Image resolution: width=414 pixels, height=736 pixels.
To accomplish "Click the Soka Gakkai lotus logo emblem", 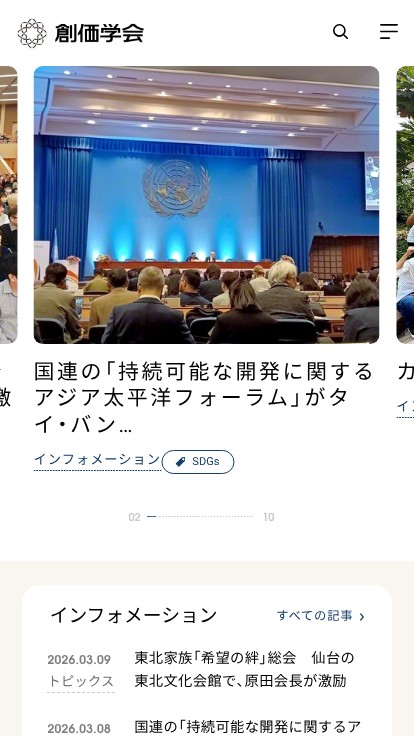I will tap(32, 33).
